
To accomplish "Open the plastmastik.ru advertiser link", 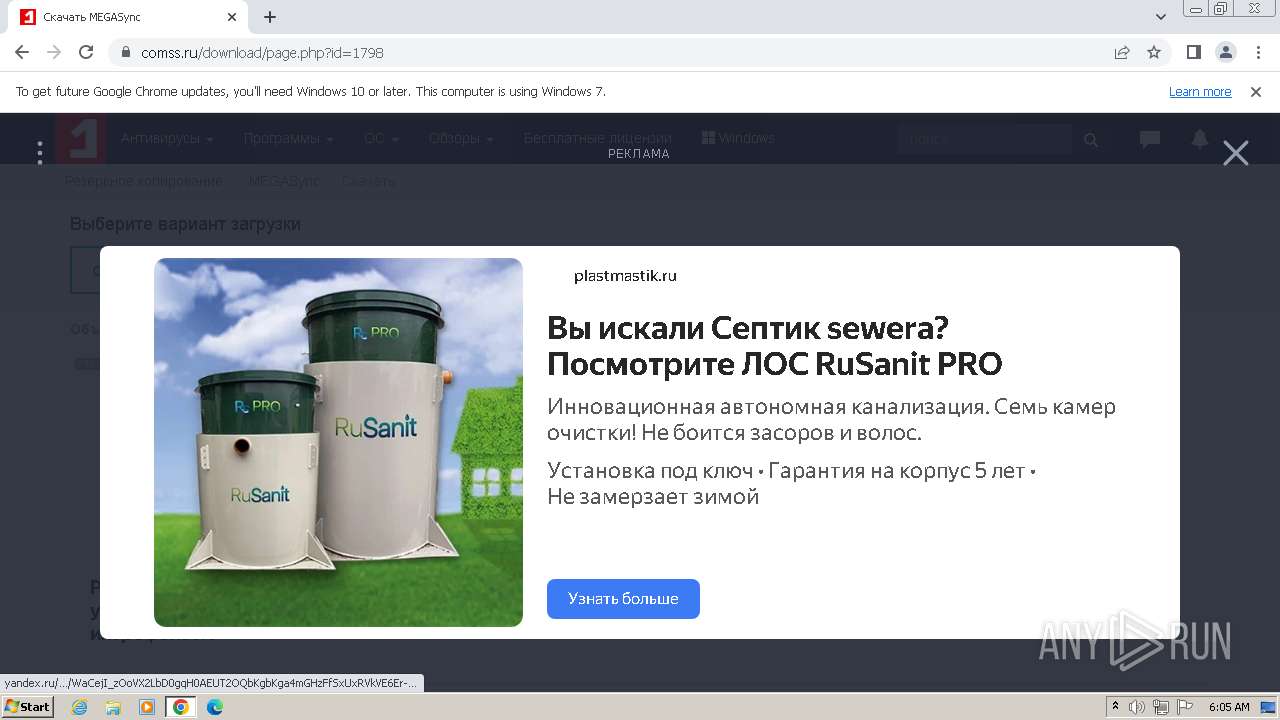I will 625,276.
